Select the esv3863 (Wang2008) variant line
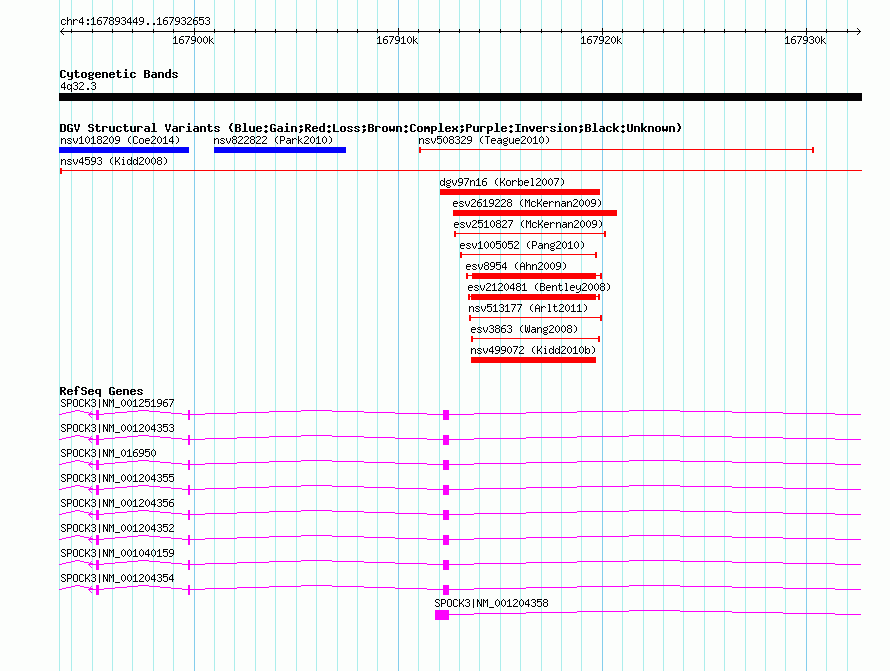The height and width of the screenshot is (671, 890). click(x=535, y=339)
